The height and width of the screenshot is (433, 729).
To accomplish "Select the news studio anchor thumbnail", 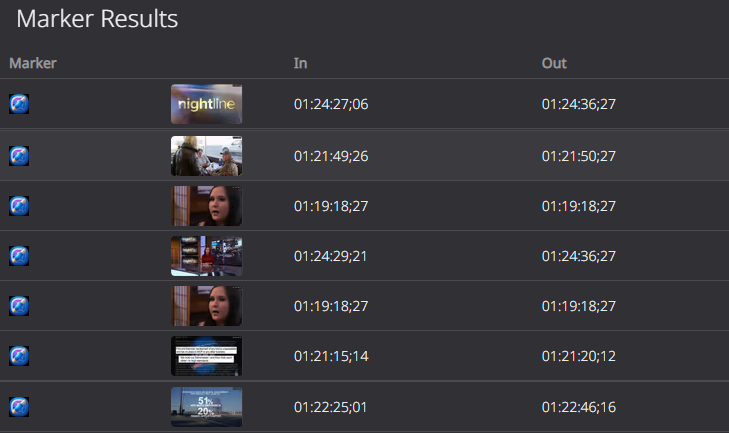I will coord(206,256).
